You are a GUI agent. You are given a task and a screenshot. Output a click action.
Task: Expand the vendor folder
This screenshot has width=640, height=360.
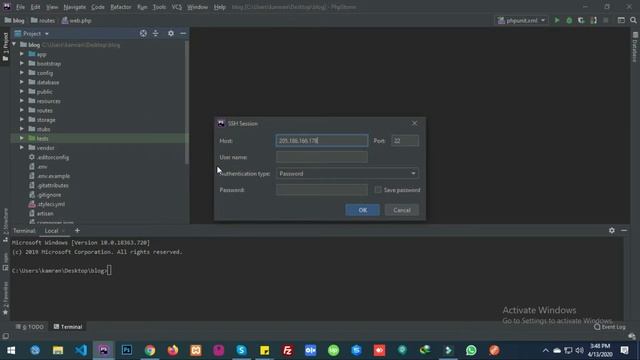(22, 148)
